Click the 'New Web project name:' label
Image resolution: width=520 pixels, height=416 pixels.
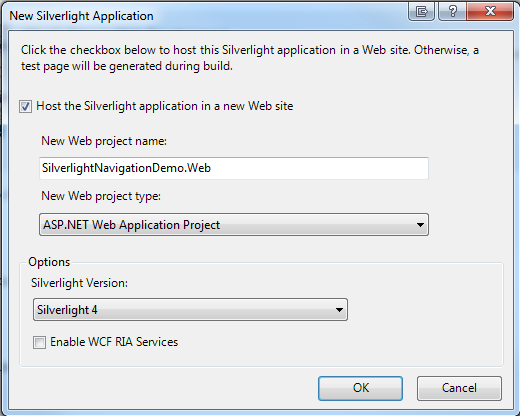(x=104, y=141)
